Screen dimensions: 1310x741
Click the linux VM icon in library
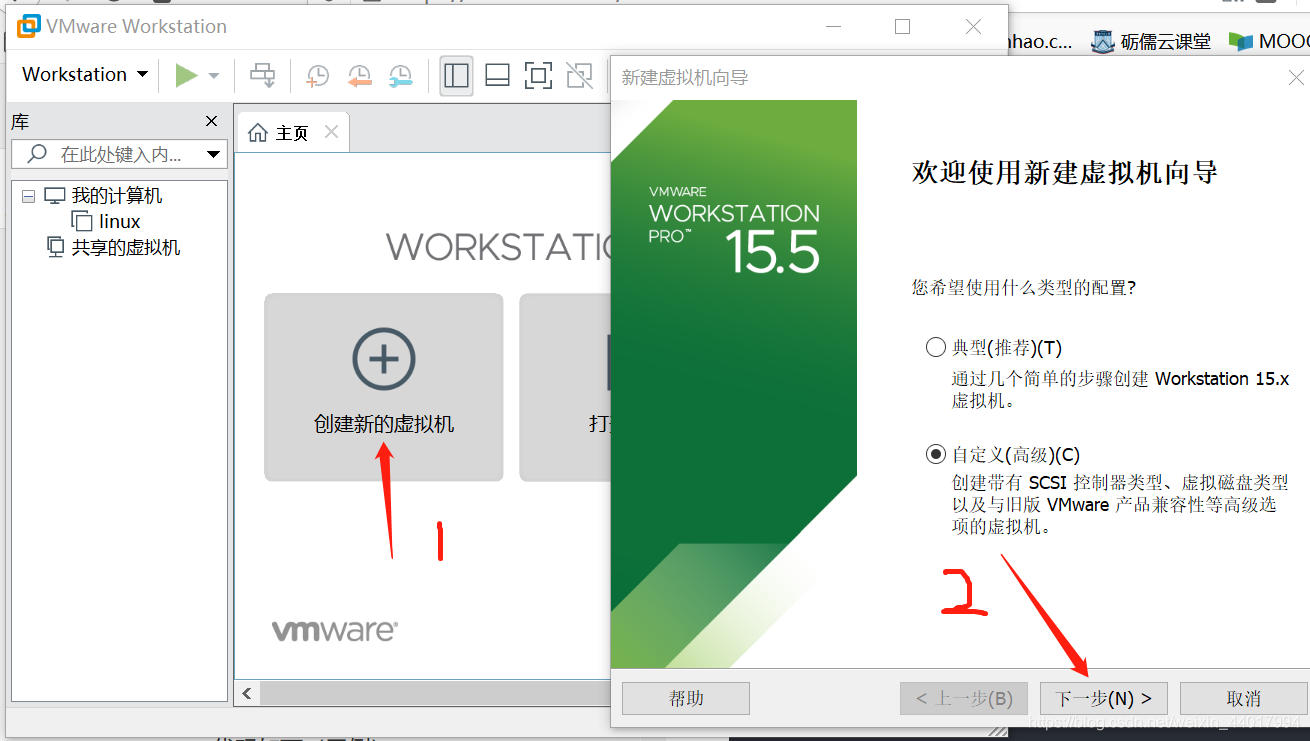[82, 222]
